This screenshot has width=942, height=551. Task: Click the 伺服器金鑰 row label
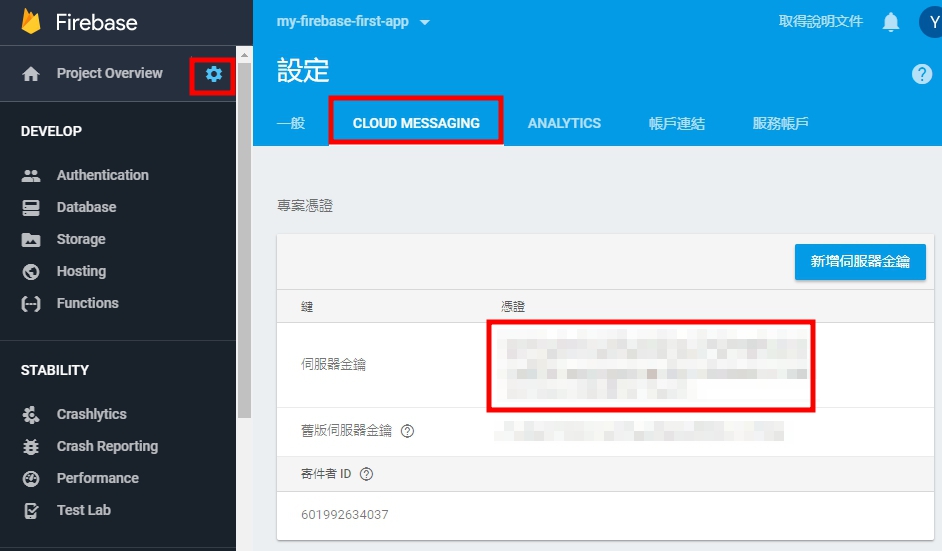point(333,365)
